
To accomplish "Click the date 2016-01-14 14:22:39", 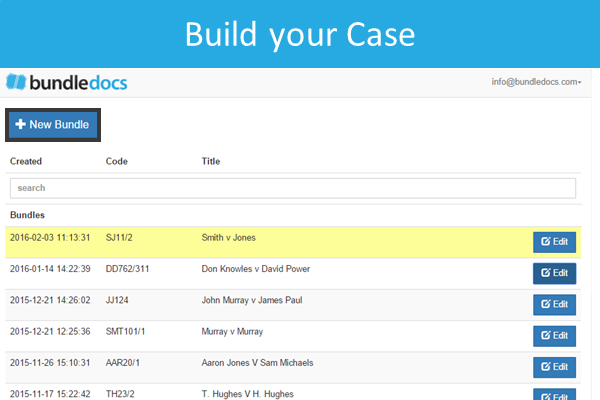I will point(50,269).
